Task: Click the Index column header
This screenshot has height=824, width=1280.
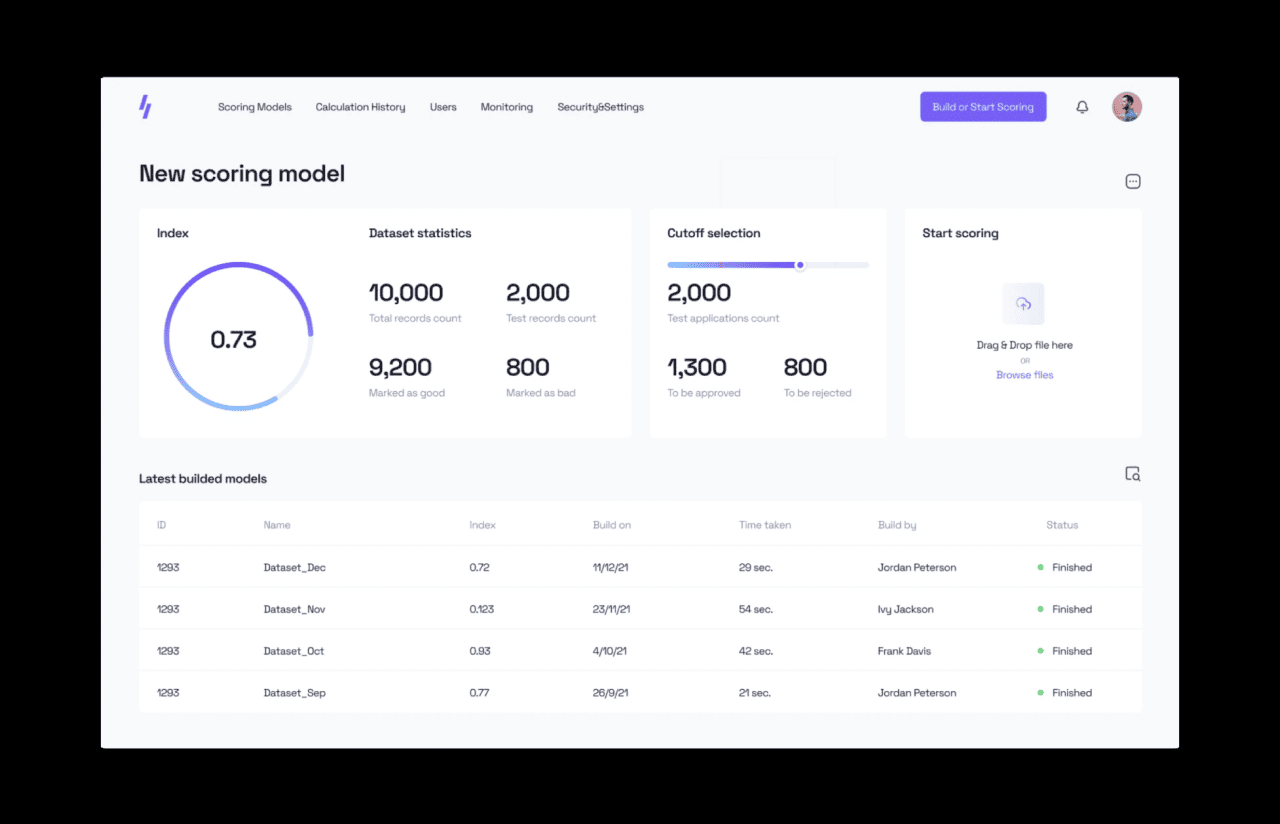Action: [x=482, y=525]
